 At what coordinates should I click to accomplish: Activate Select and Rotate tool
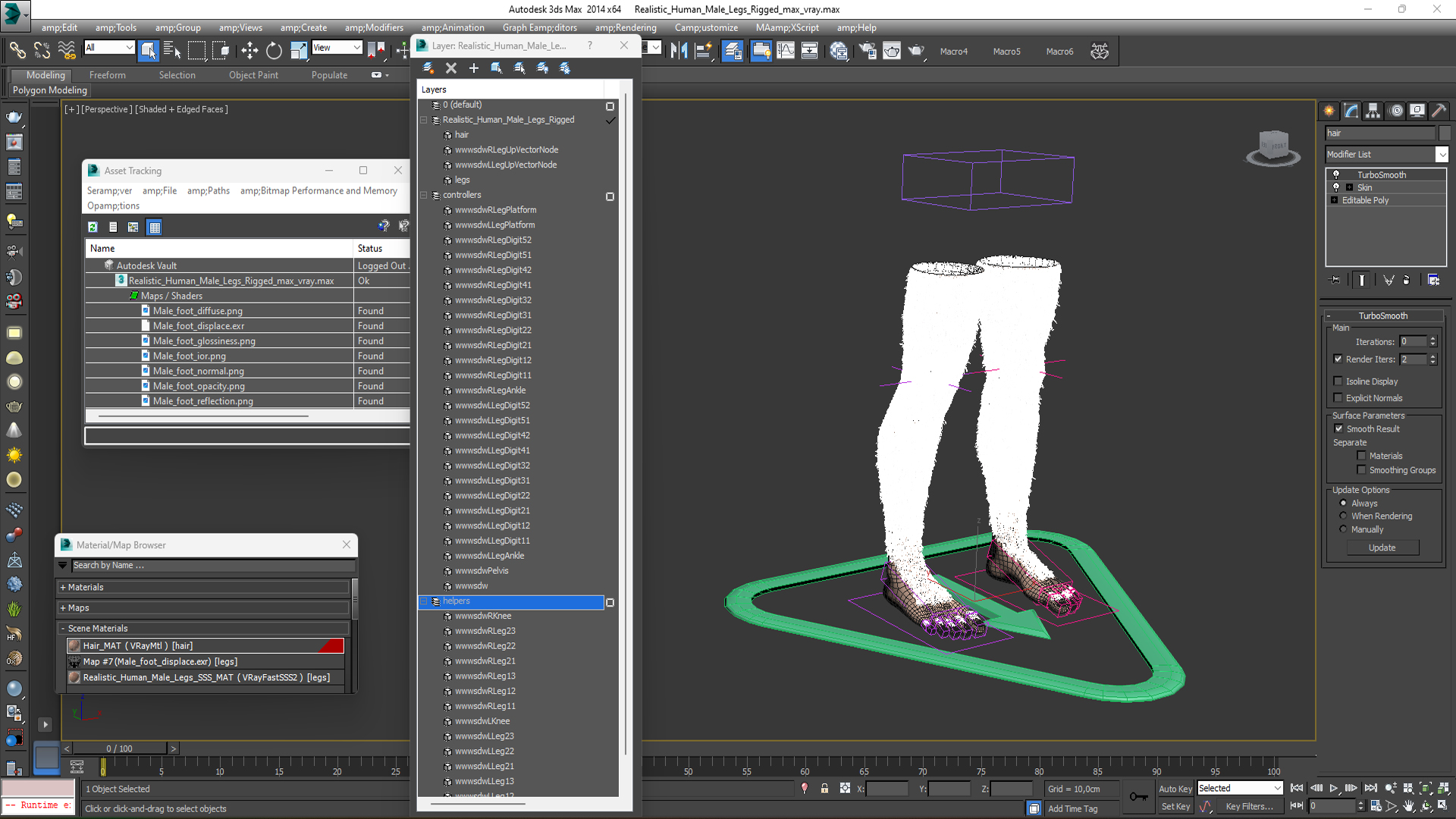click(274, 51)
